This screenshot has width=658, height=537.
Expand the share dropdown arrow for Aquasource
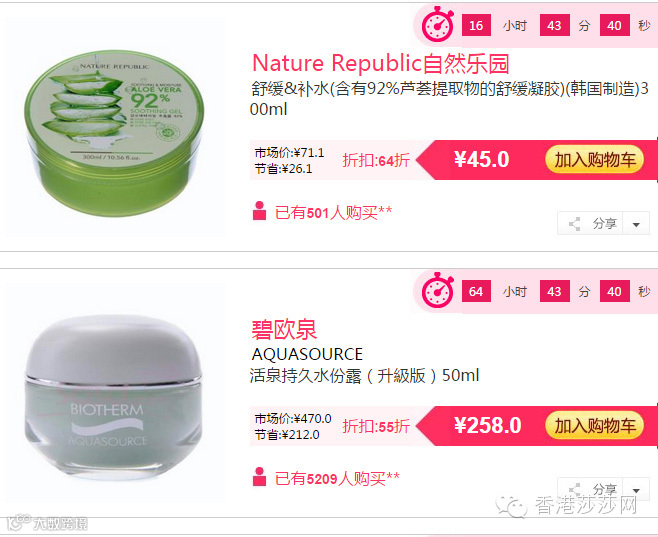pos(636,490)
